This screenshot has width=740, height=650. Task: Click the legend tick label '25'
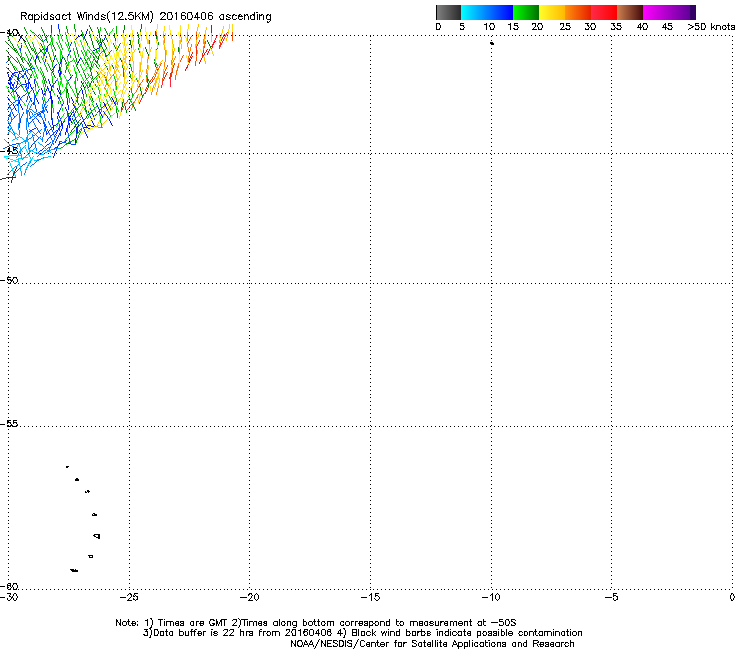pos(565,27)
